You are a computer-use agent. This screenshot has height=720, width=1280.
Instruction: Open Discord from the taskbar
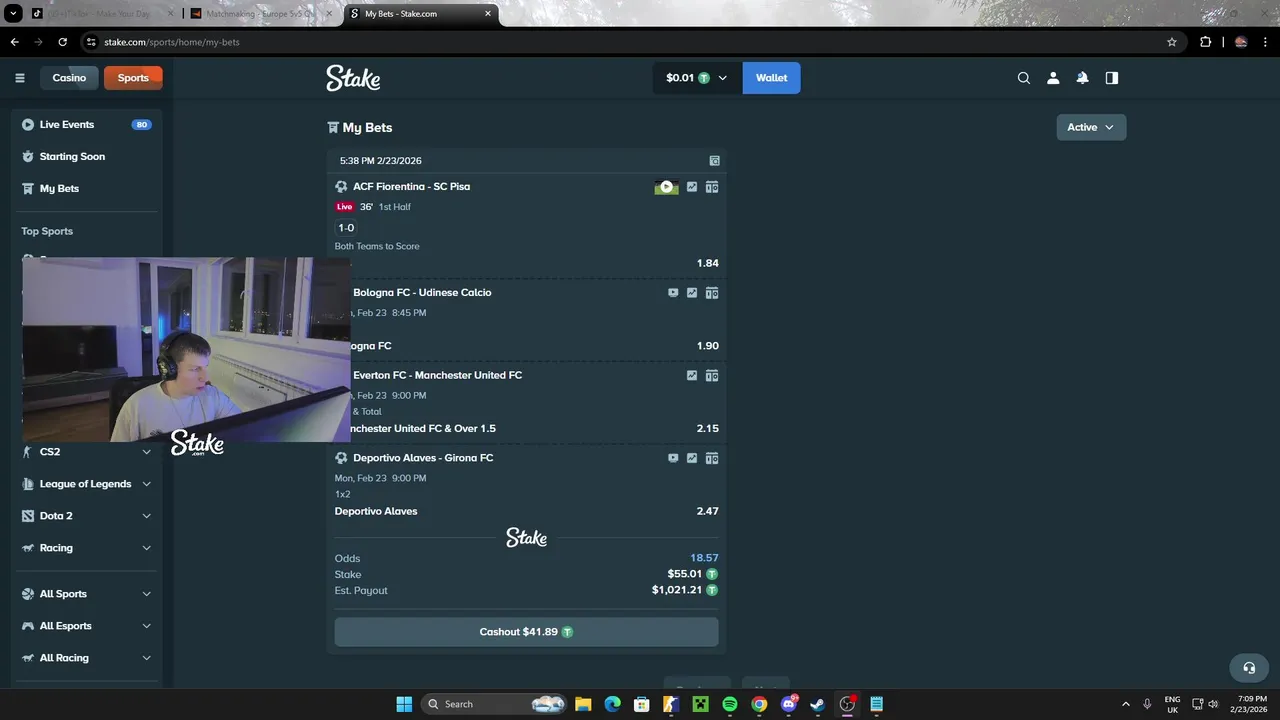click(788, 704)
